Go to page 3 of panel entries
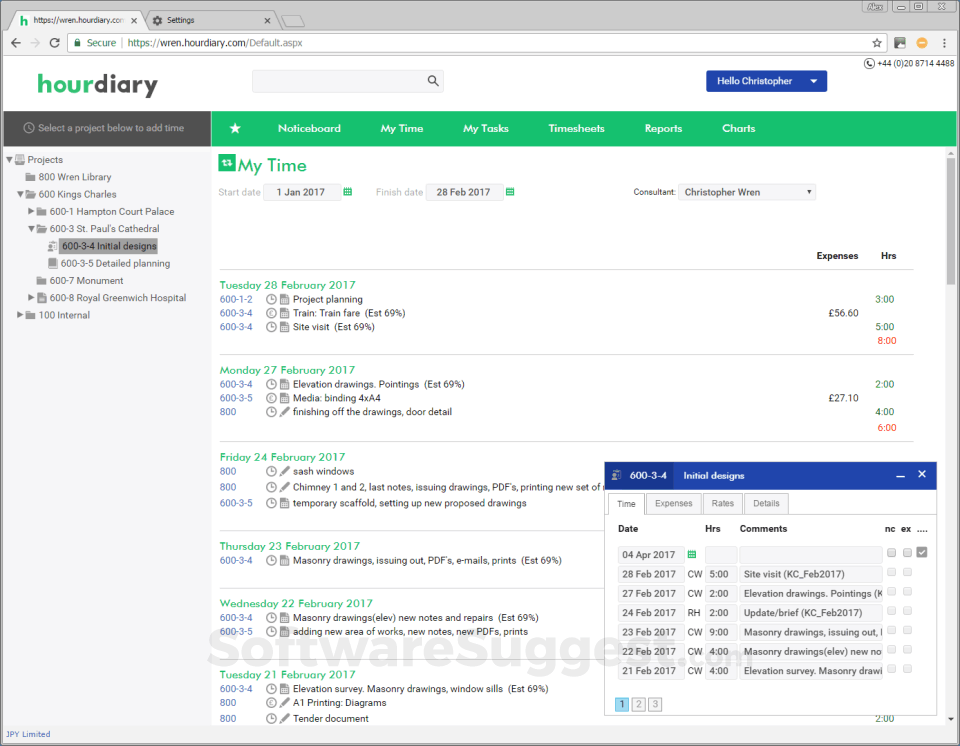The height and width of the screenshot is (746, 960). [x=655, y=704]
